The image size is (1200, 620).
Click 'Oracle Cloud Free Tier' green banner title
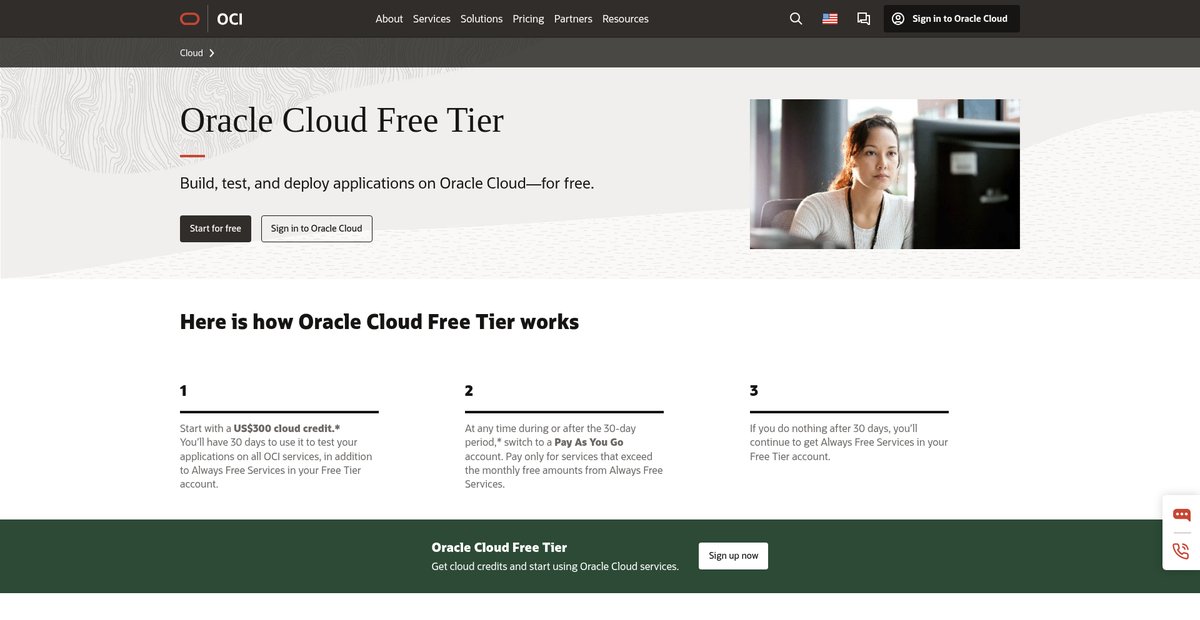(499, 547)
